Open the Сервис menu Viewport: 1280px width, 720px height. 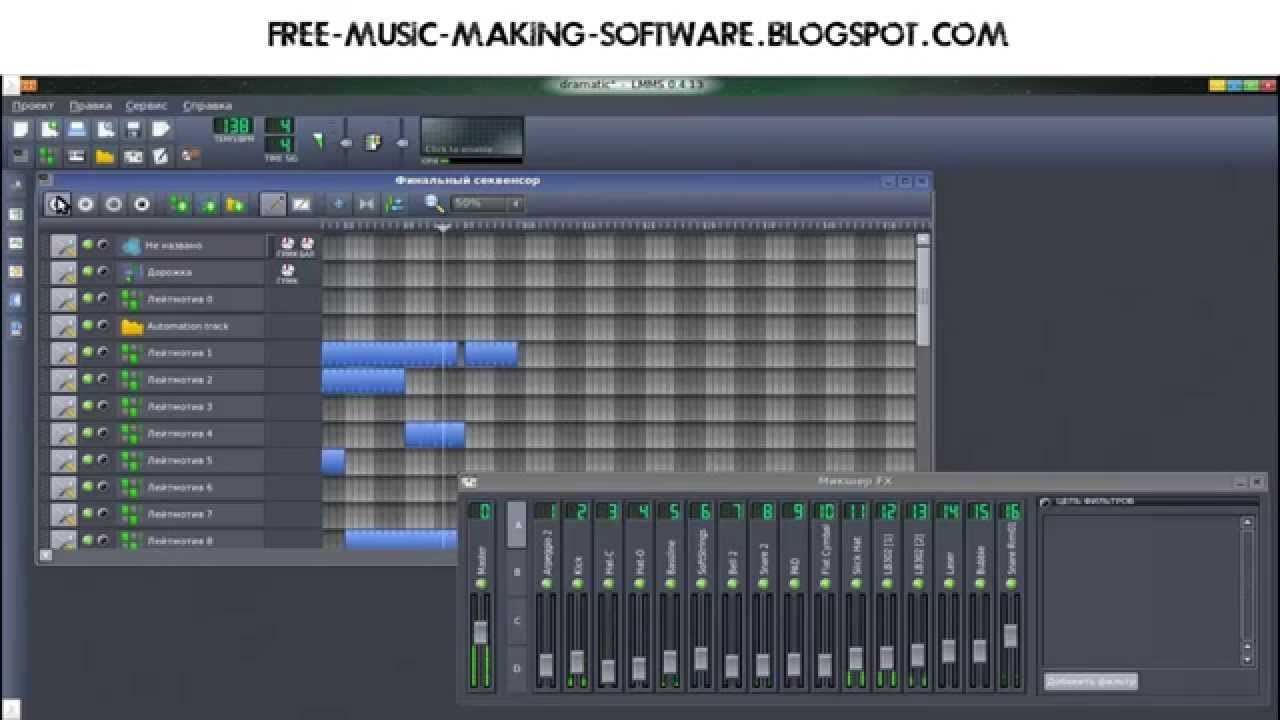(147, 105)
